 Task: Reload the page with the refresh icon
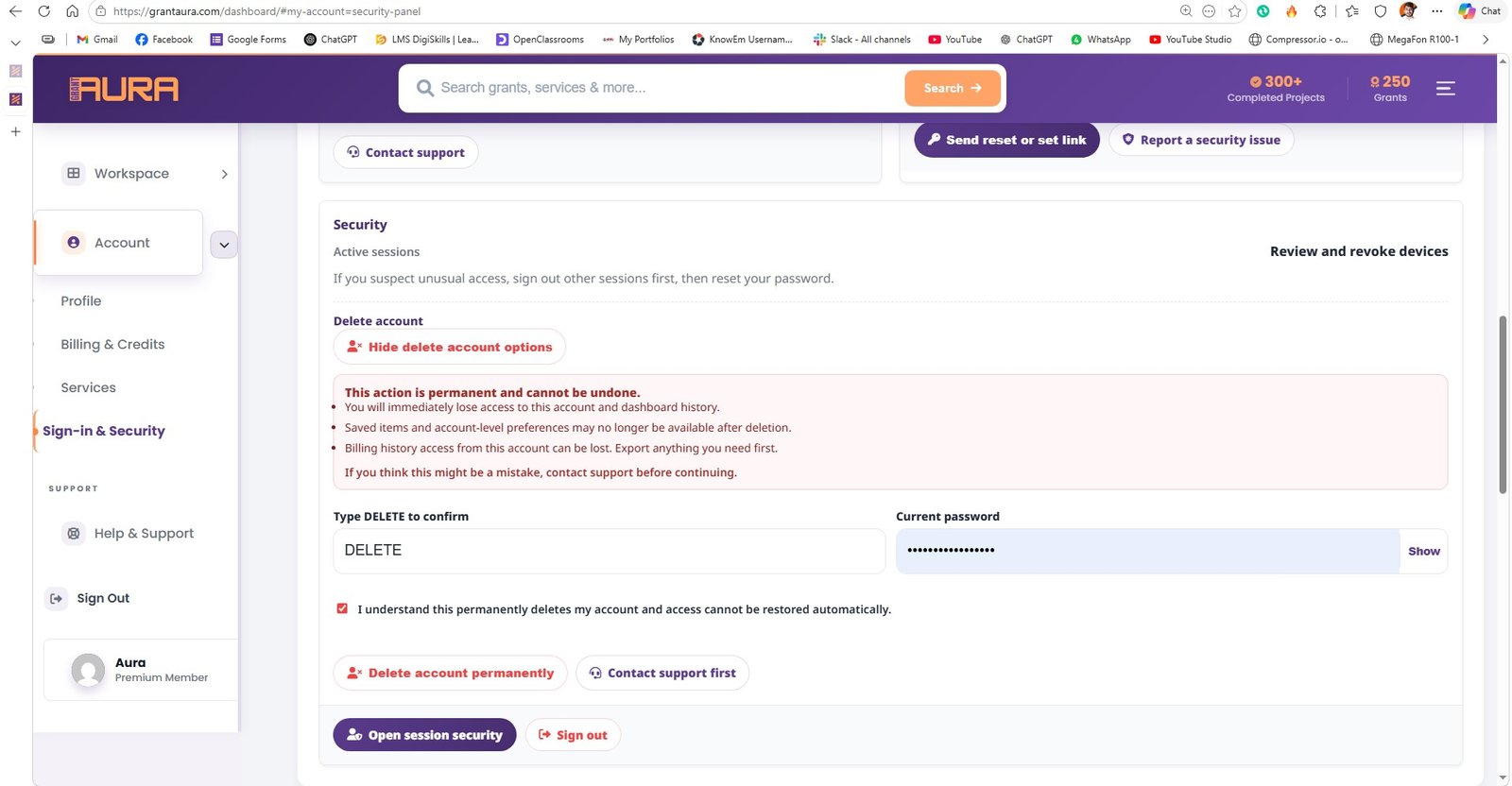click(x=43, y=11)
